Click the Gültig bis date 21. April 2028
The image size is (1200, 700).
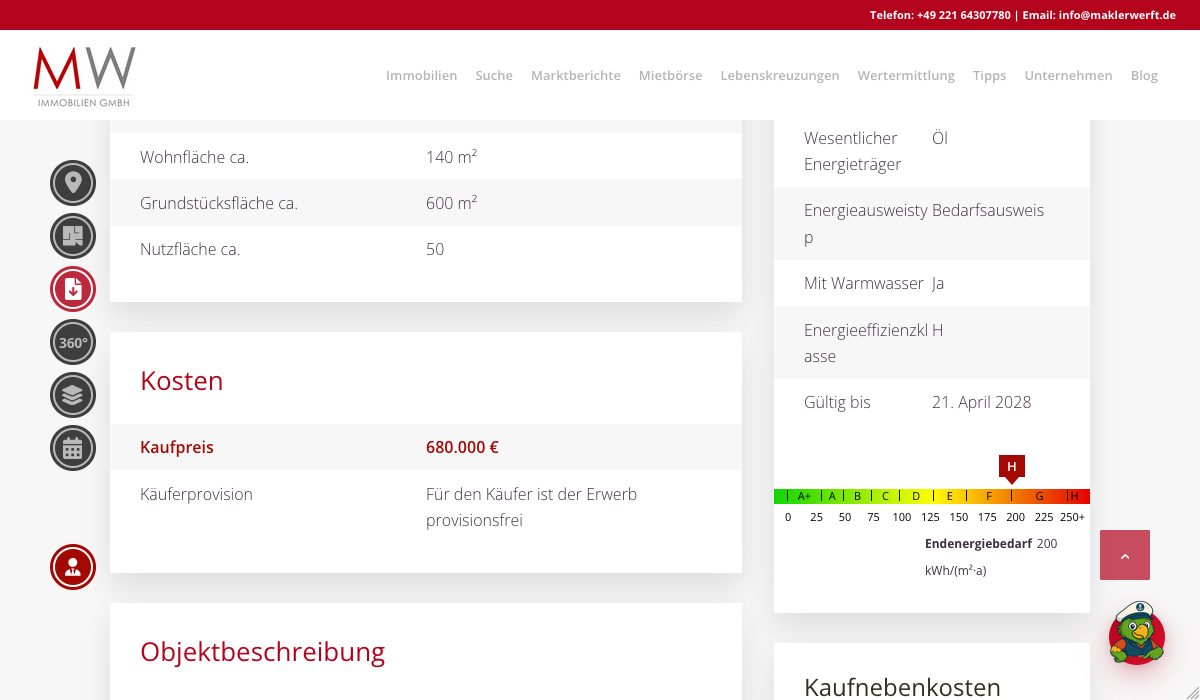coord(981,402)
